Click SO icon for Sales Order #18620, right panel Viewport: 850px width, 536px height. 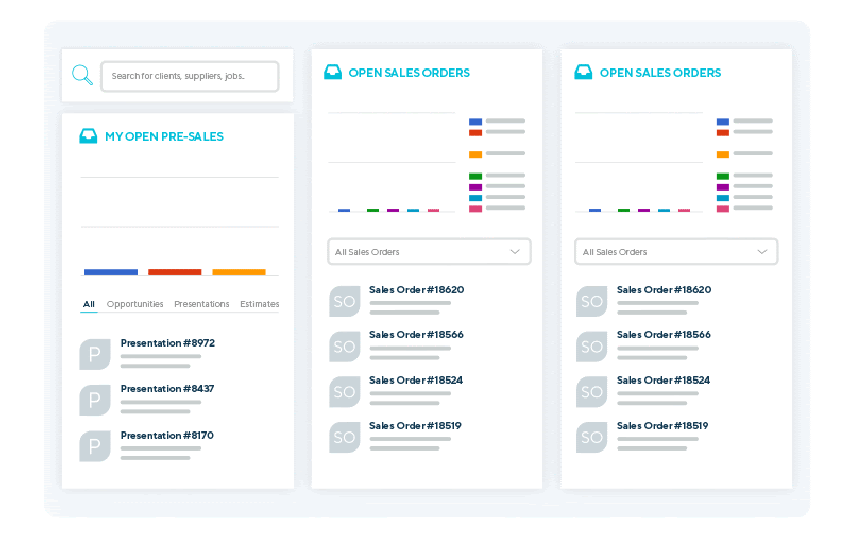point(591,301)
